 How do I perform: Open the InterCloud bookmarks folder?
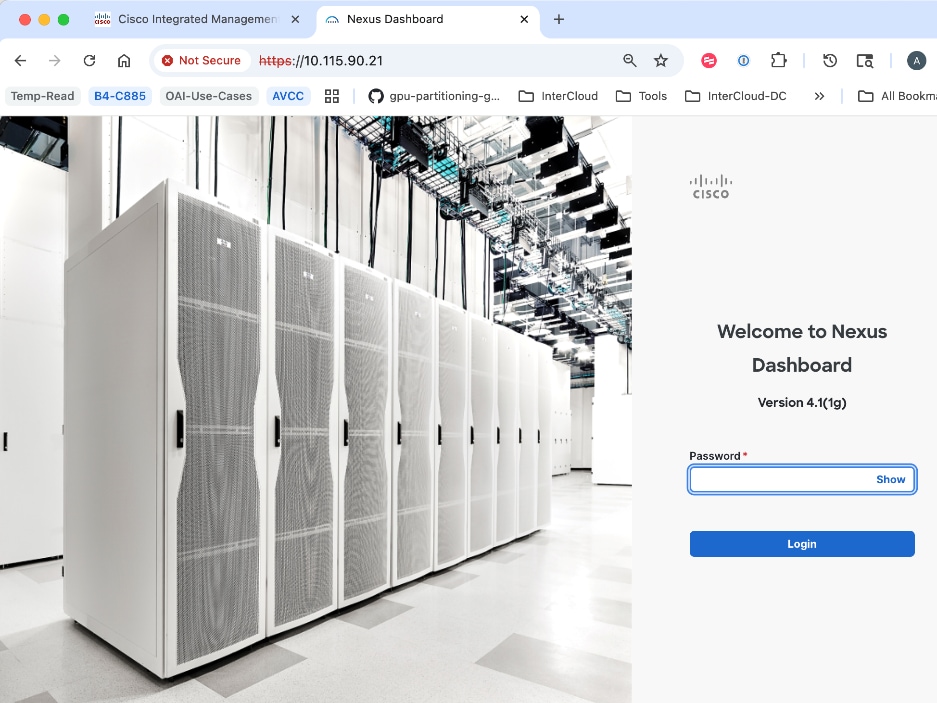click(558, 96)
